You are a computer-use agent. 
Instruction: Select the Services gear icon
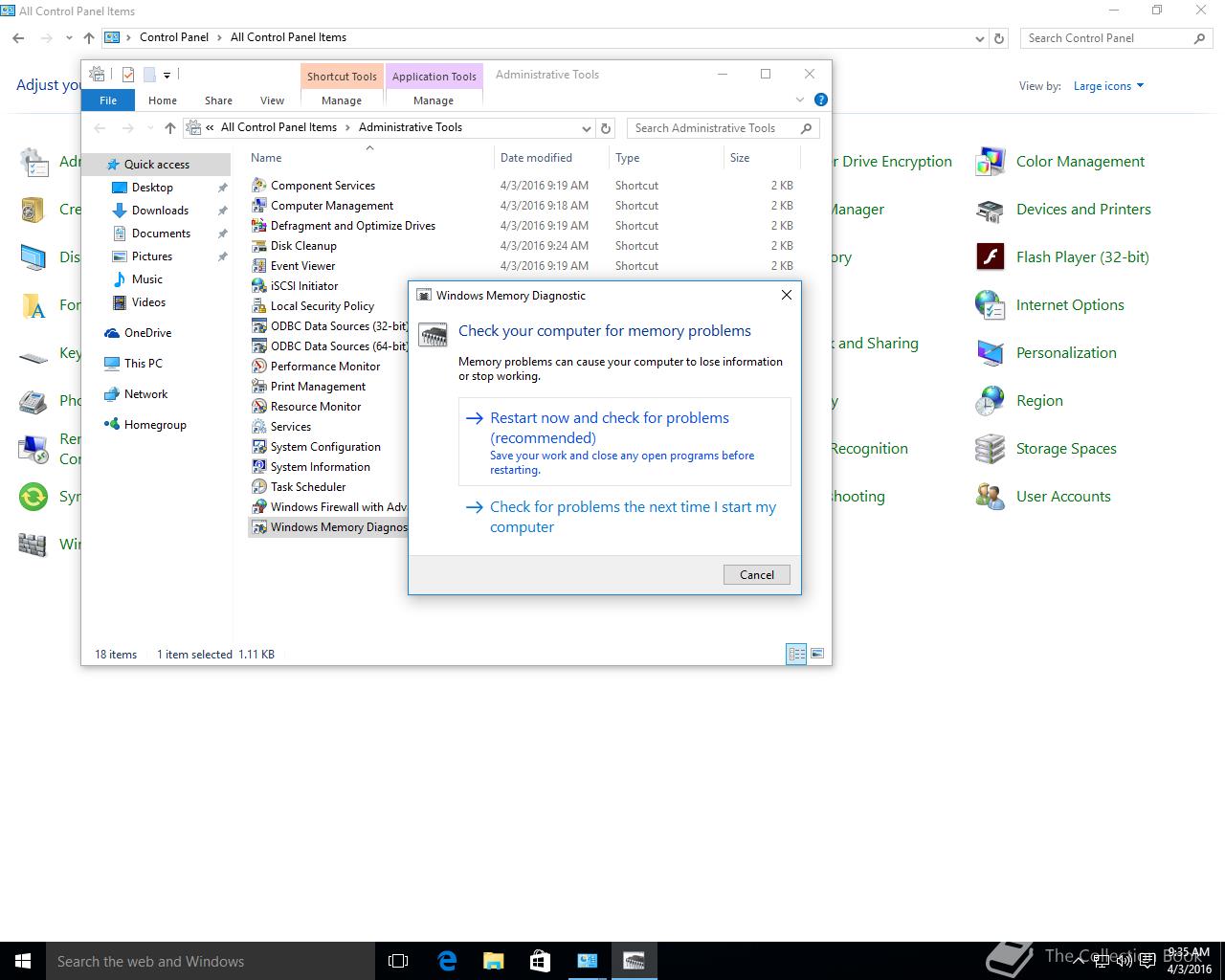click(258, 426)
